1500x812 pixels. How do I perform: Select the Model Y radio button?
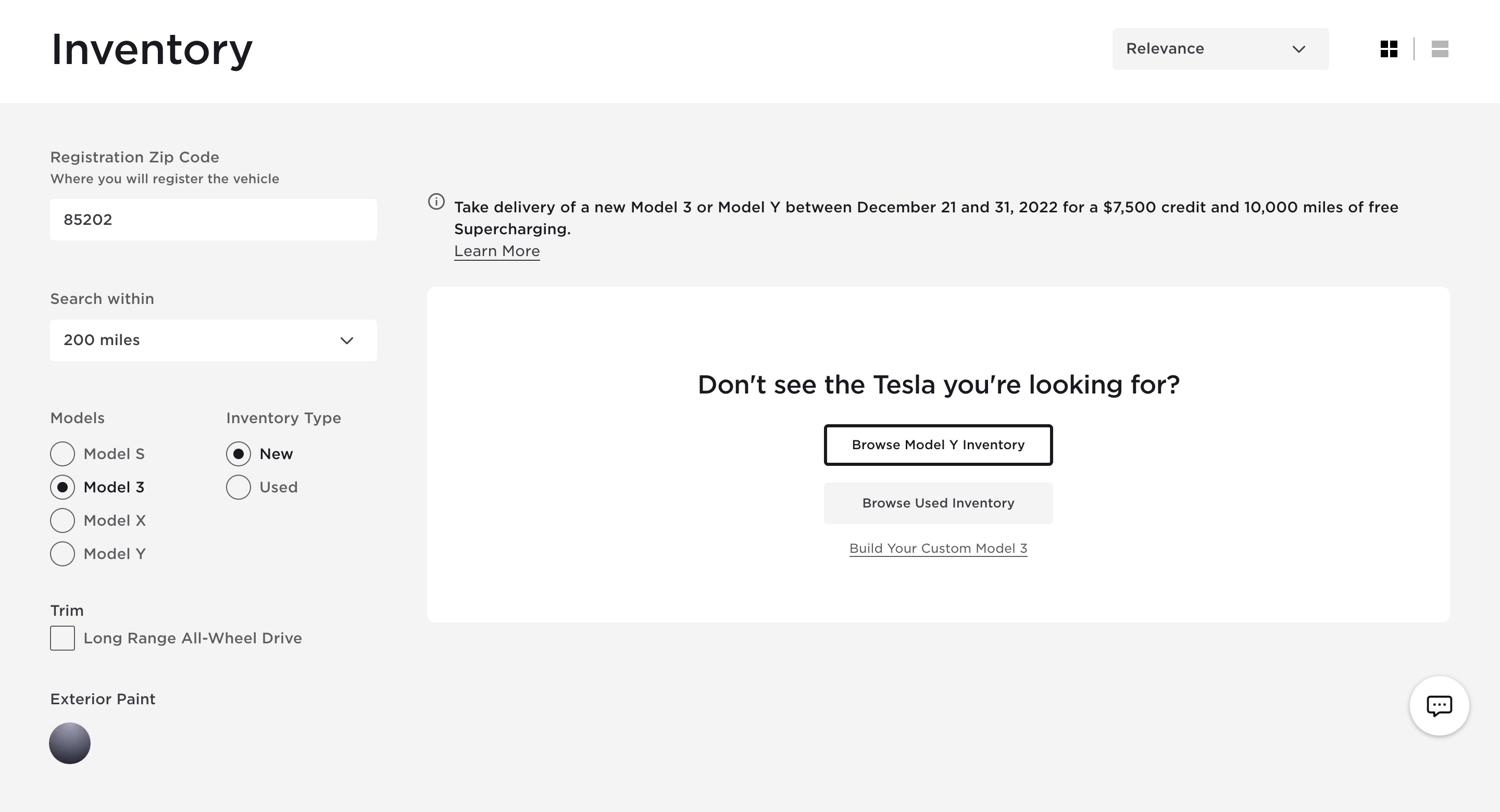pyautogui.click(x=63, y=553)
